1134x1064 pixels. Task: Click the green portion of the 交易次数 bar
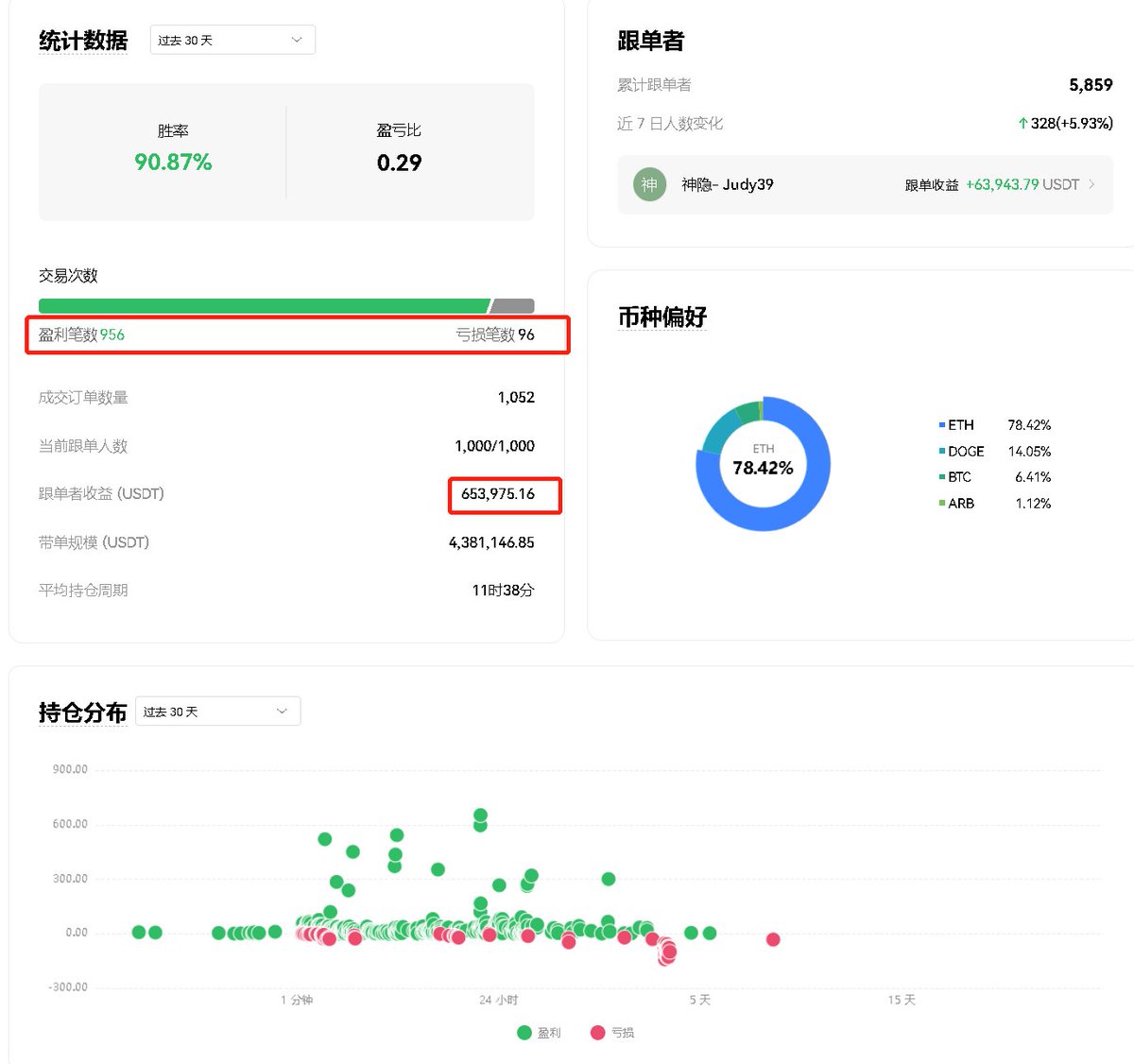pyautogui.click(x=264, y=306)
